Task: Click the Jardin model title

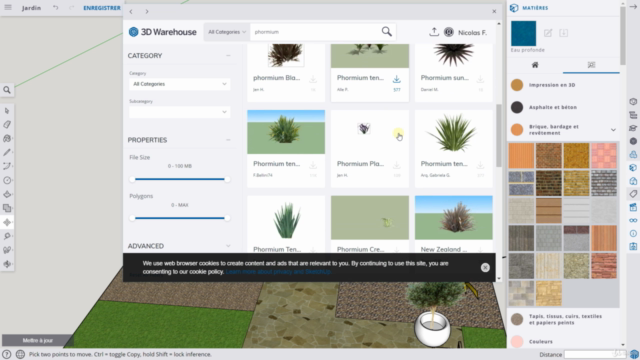Action: click(31, 8)
